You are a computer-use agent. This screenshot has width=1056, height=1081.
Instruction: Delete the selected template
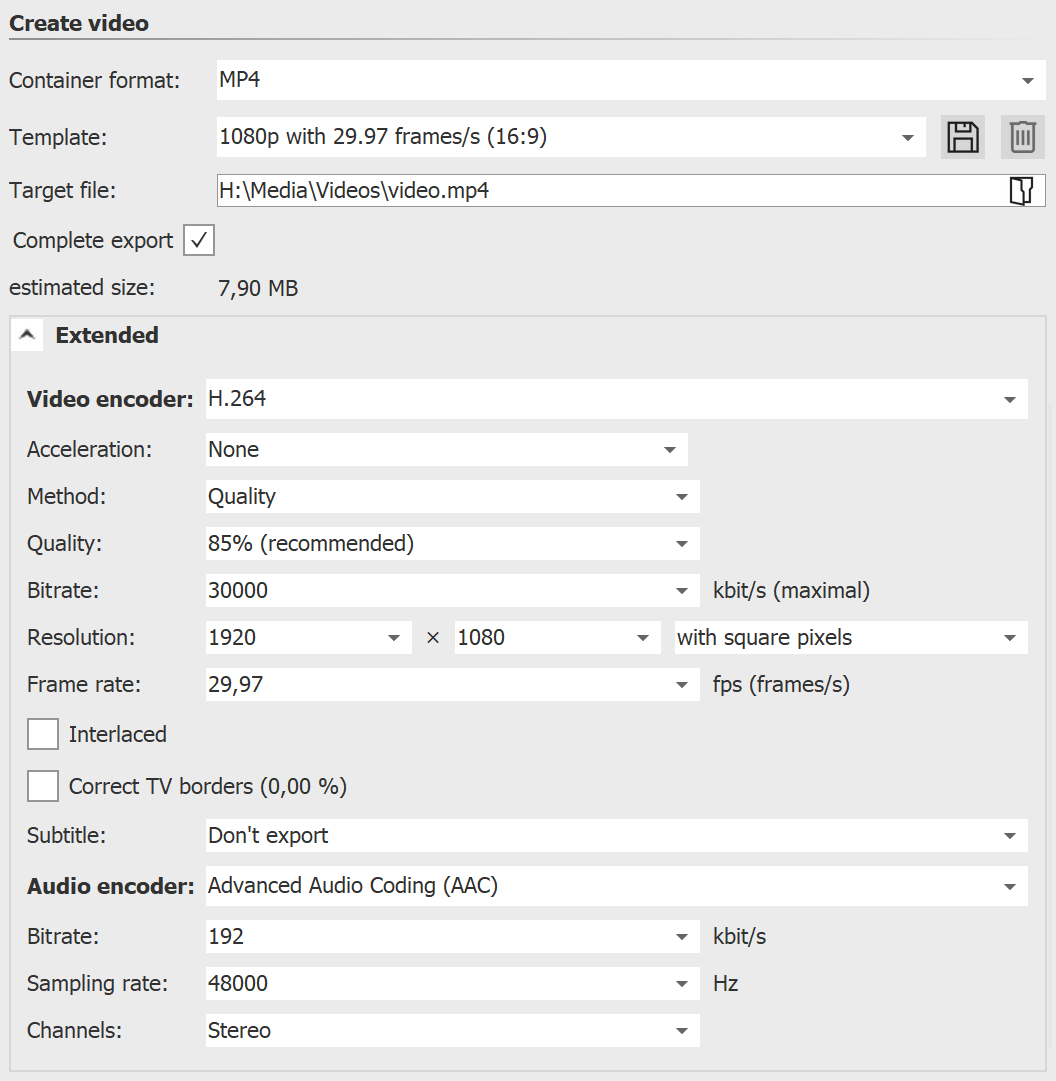point(1021,137)
